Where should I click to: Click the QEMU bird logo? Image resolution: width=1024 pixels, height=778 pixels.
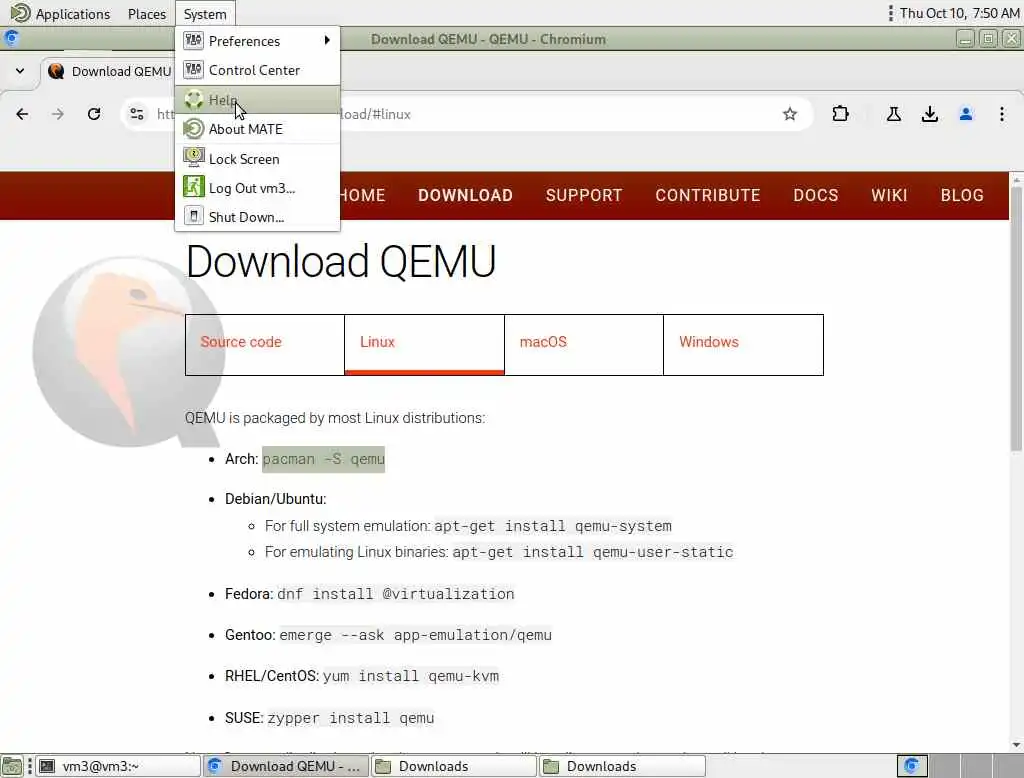(x=127, y=351)
